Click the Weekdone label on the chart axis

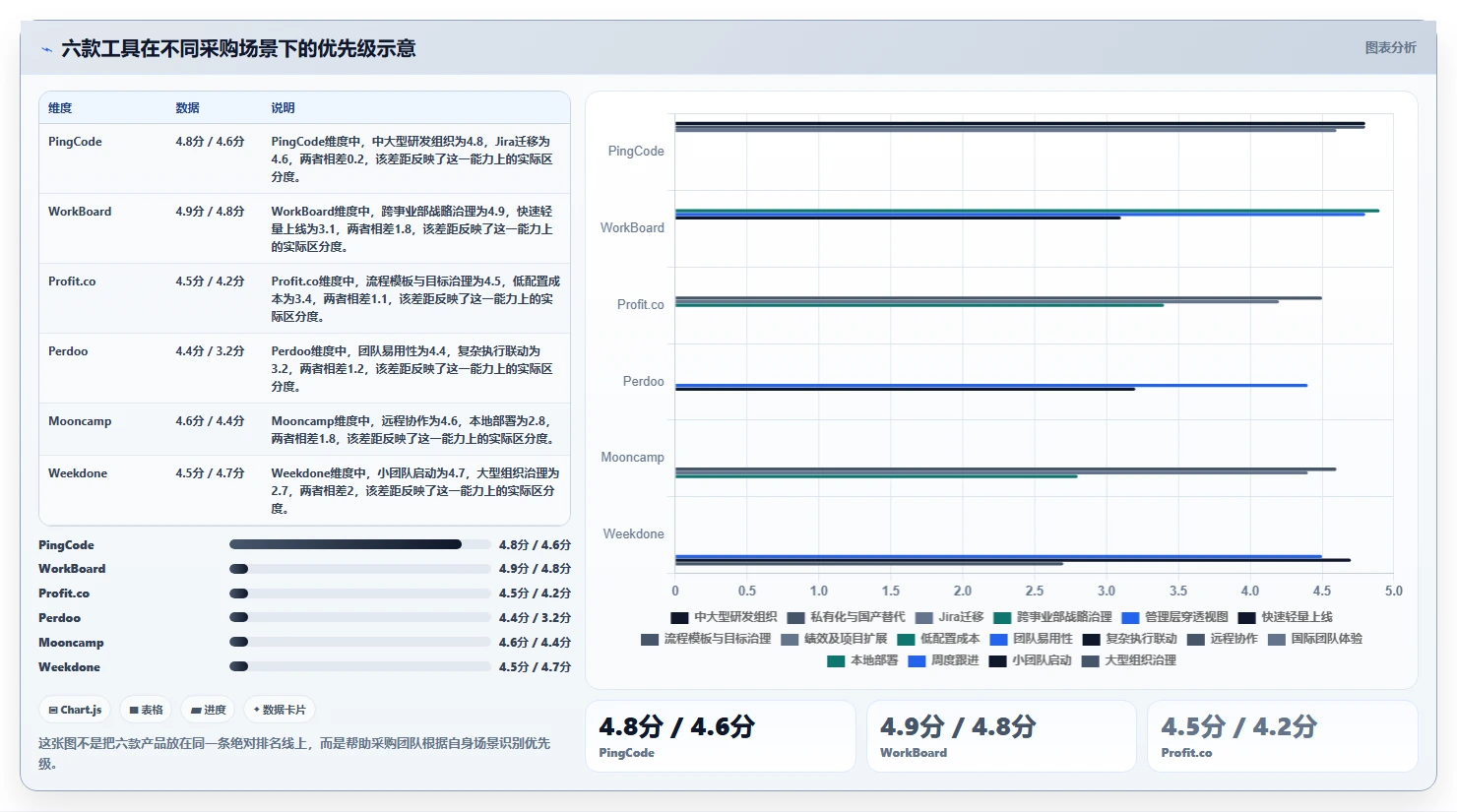[634, 534]
